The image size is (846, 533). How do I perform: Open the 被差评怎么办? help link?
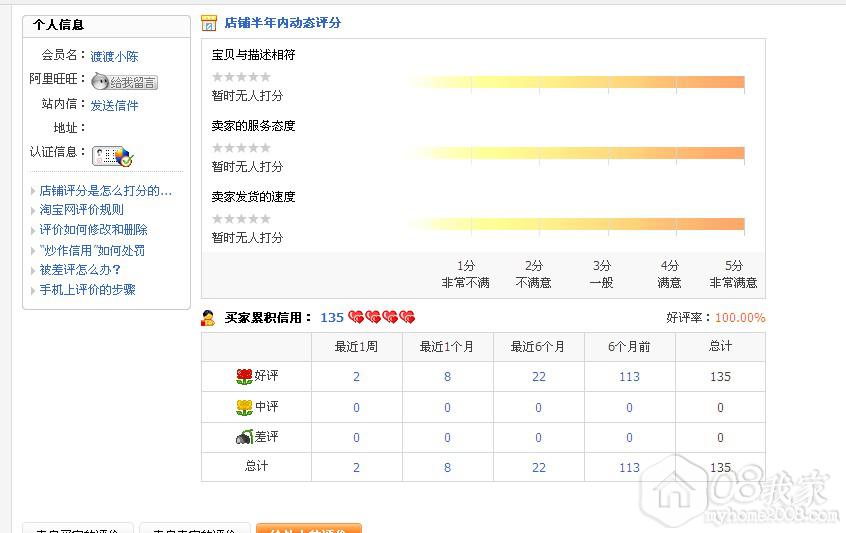[x=81, y=270]
